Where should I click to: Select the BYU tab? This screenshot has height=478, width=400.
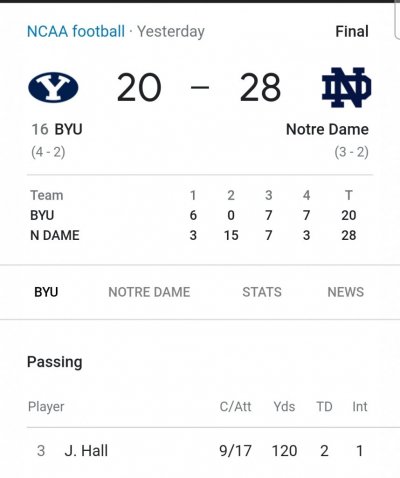click(x=46, y=292)
